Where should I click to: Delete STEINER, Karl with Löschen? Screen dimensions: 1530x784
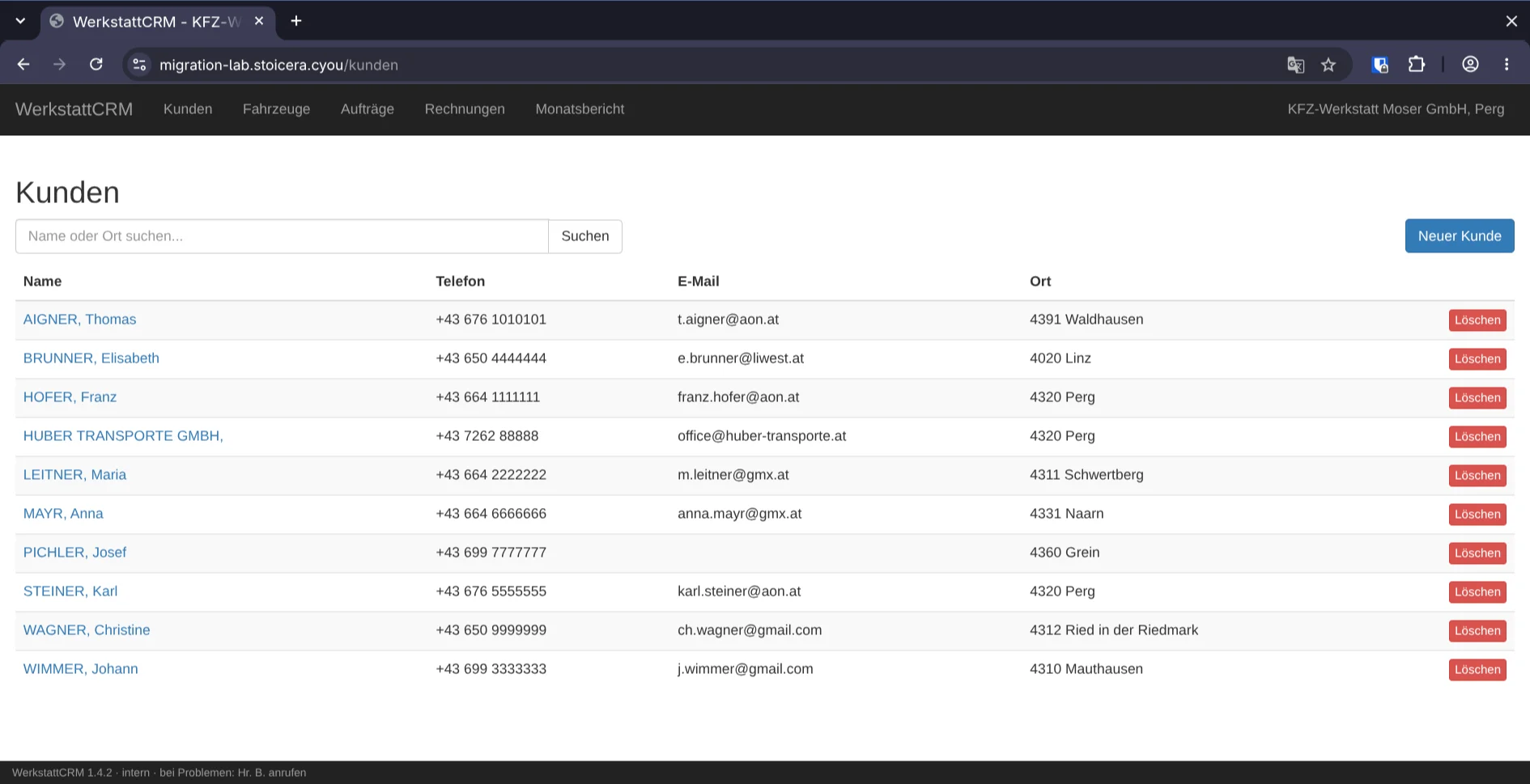[1477, 592]
